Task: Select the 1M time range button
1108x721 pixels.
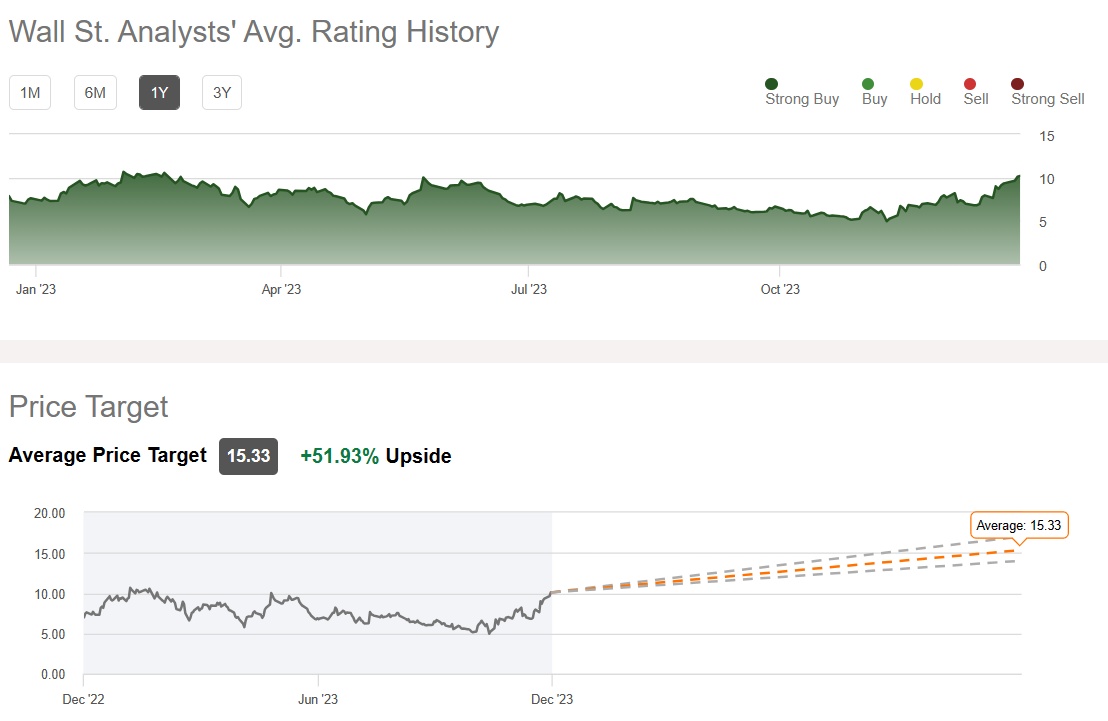Action: [30, 93]
